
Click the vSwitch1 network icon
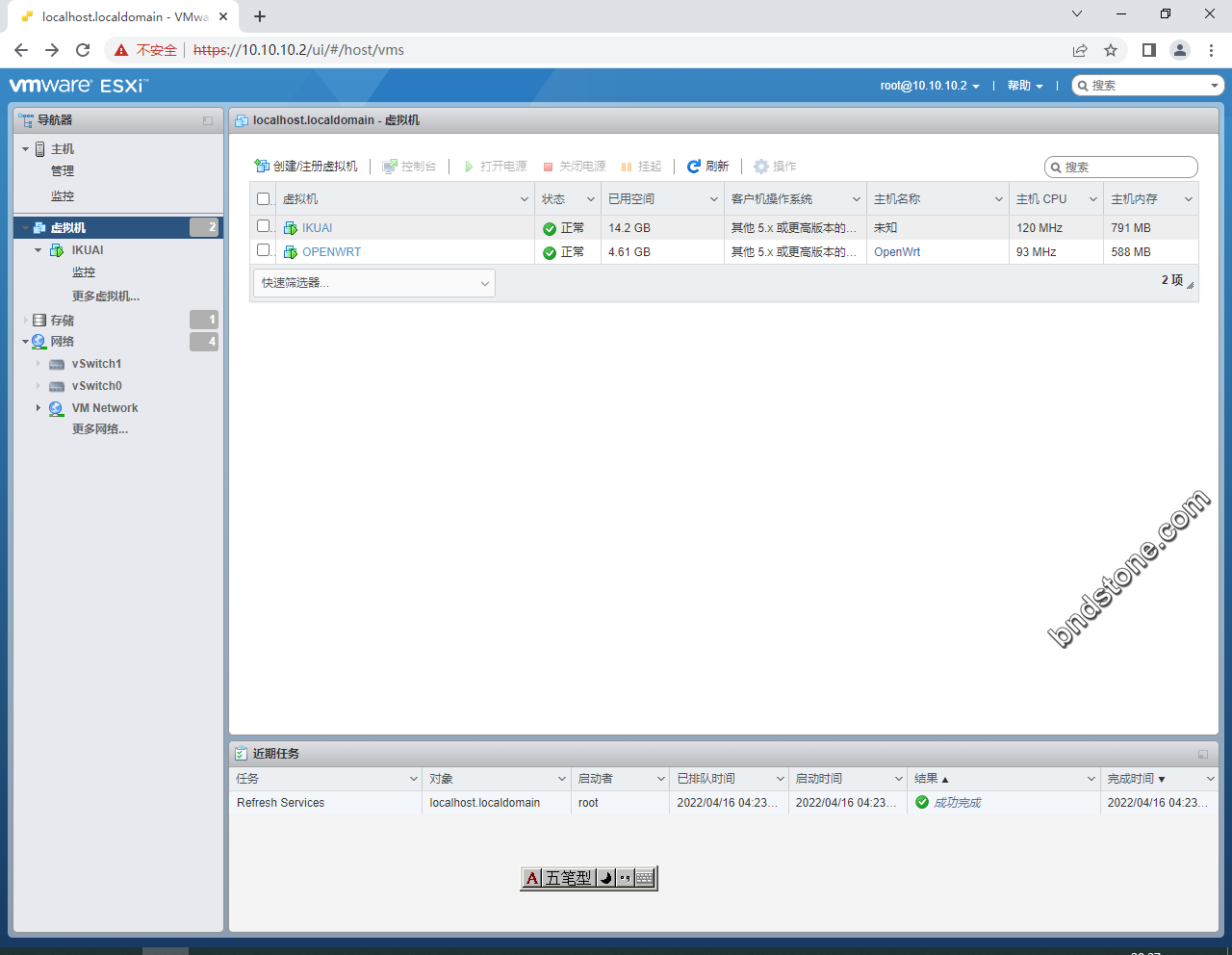tap(57, 365)
